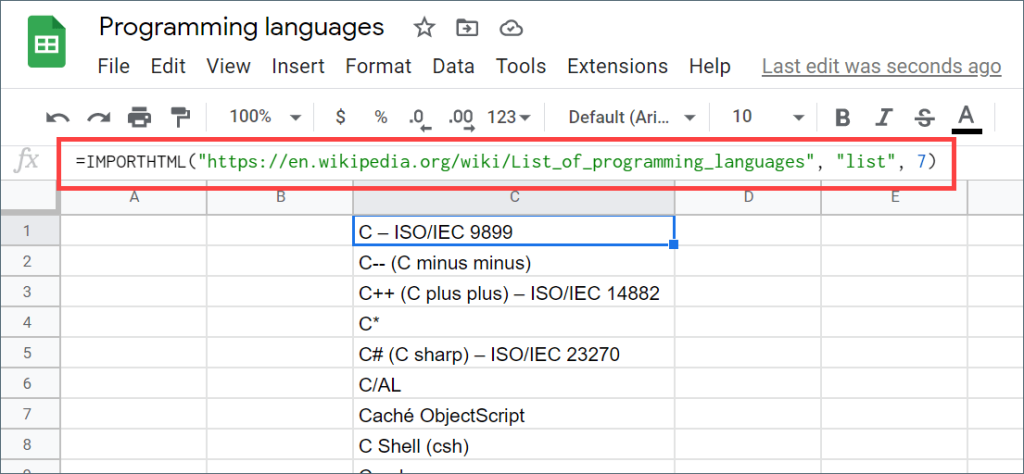
Task: Toggle bold formatting
Action: coord(842,117)
